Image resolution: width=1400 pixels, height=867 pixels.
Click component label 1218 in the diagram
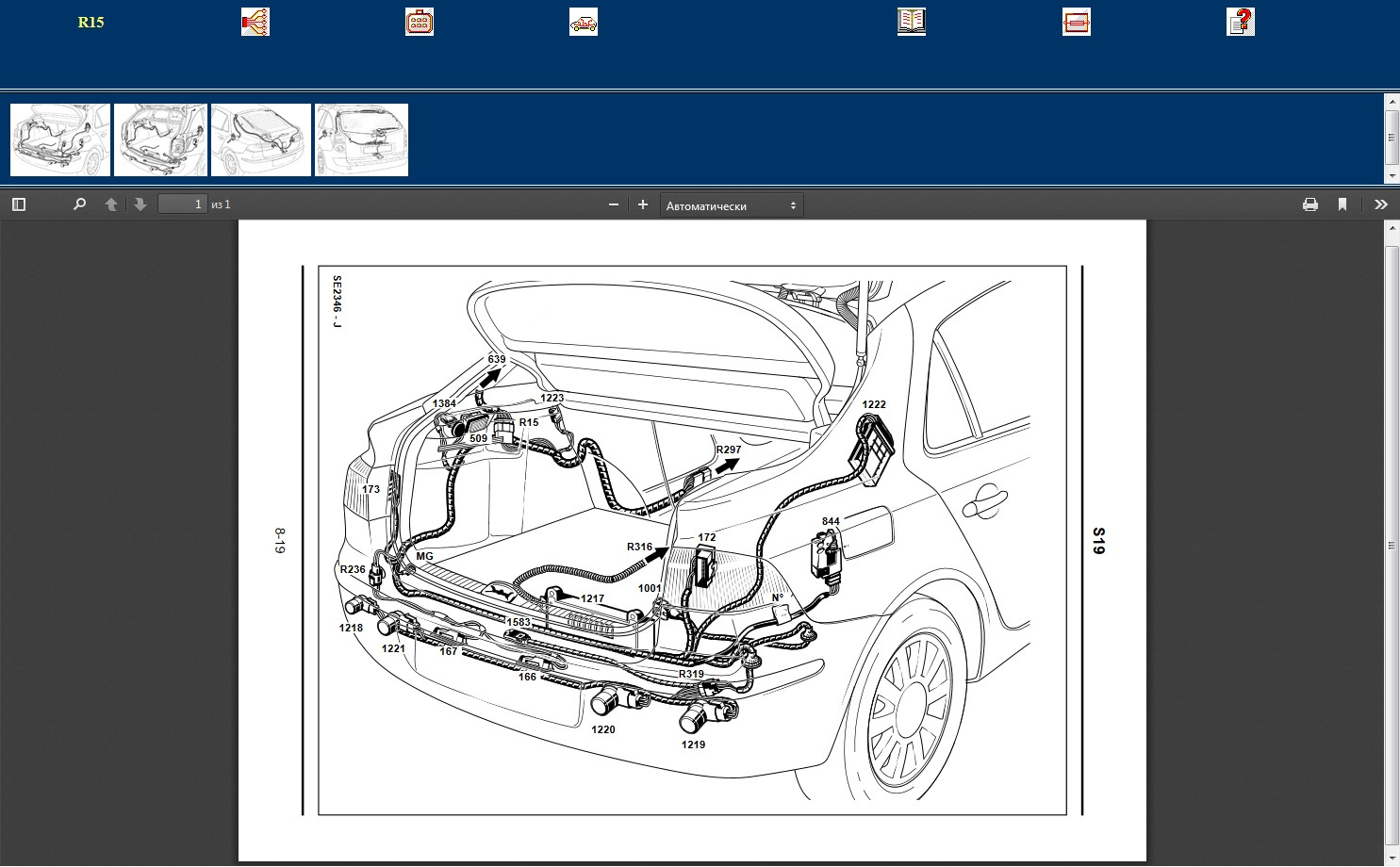tap(351, 629)
